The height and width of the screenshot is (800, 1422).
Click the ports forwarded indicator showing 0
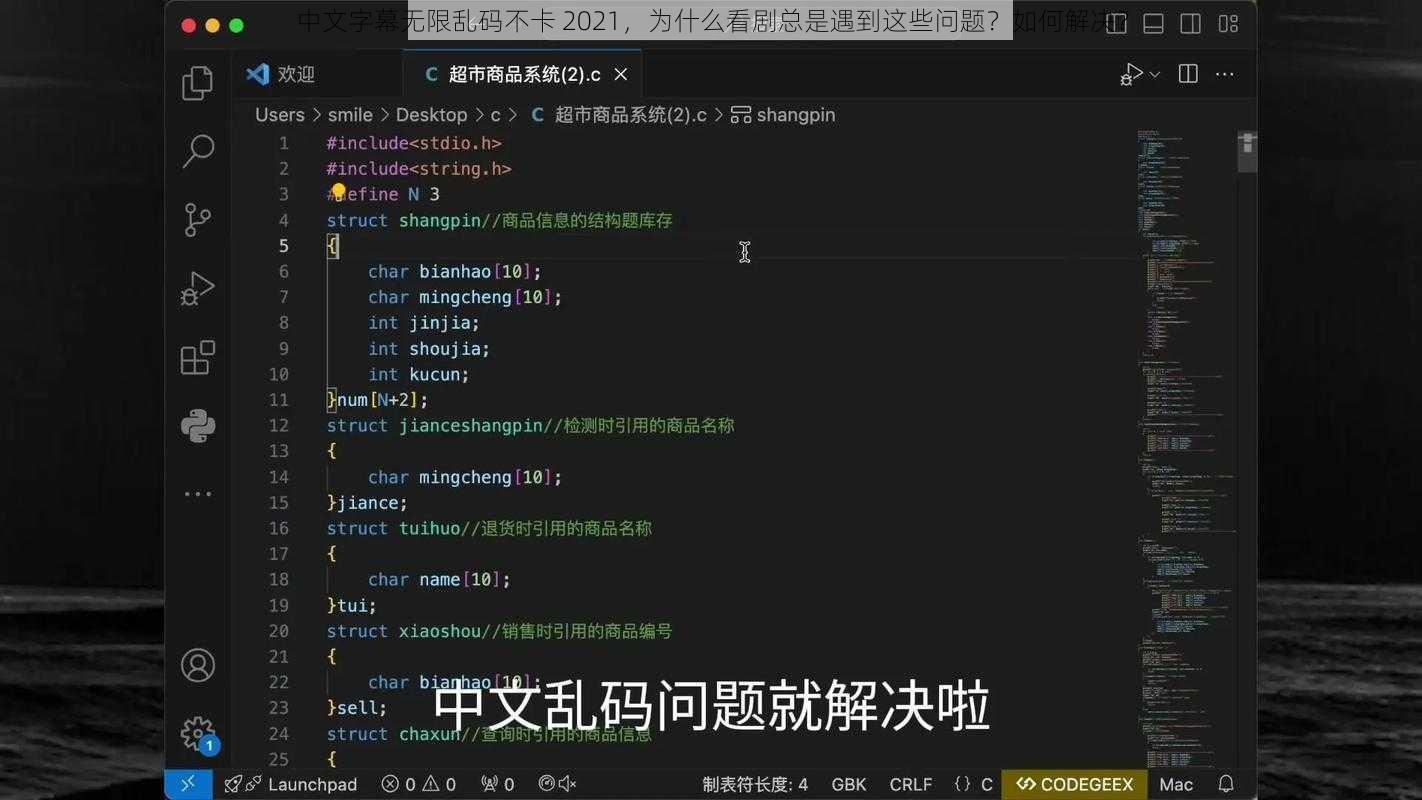(497, 784)
